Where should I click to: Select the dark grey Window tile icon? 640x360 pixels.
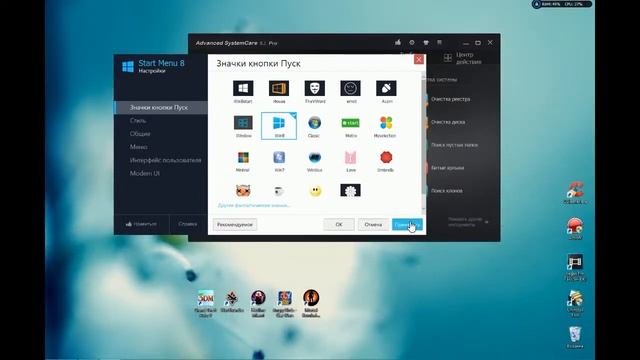243,123
